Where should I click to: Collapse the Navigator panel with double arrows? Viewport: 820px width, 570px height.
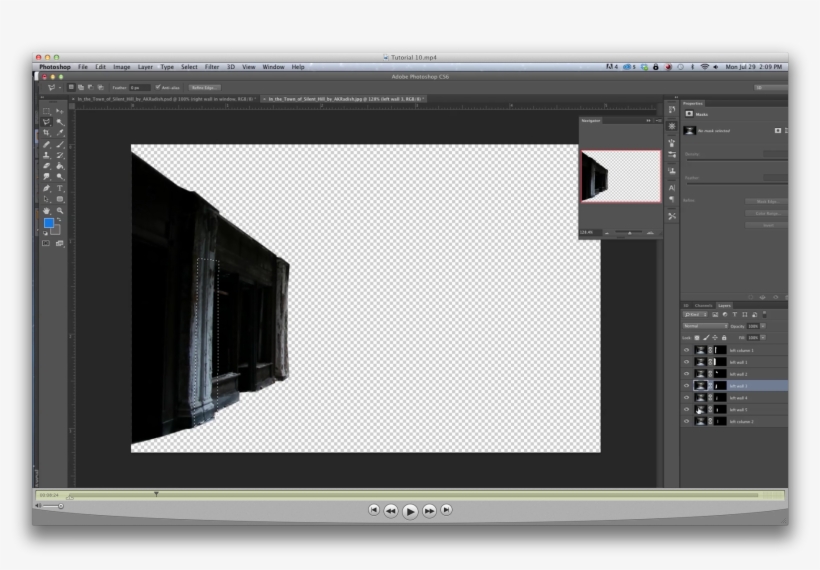[648, 121]
